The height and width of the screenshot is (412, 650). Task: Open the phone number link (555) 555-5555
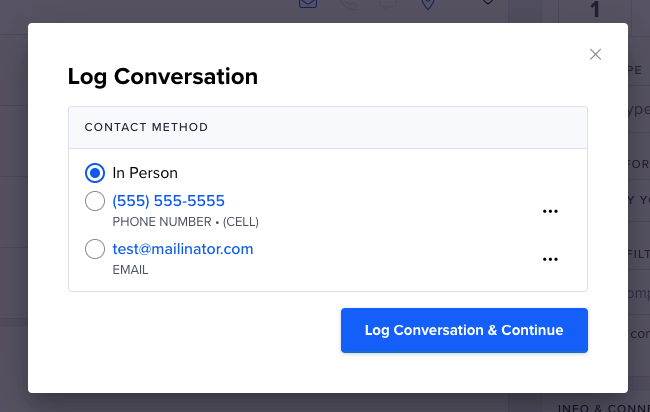click(168, 201)
